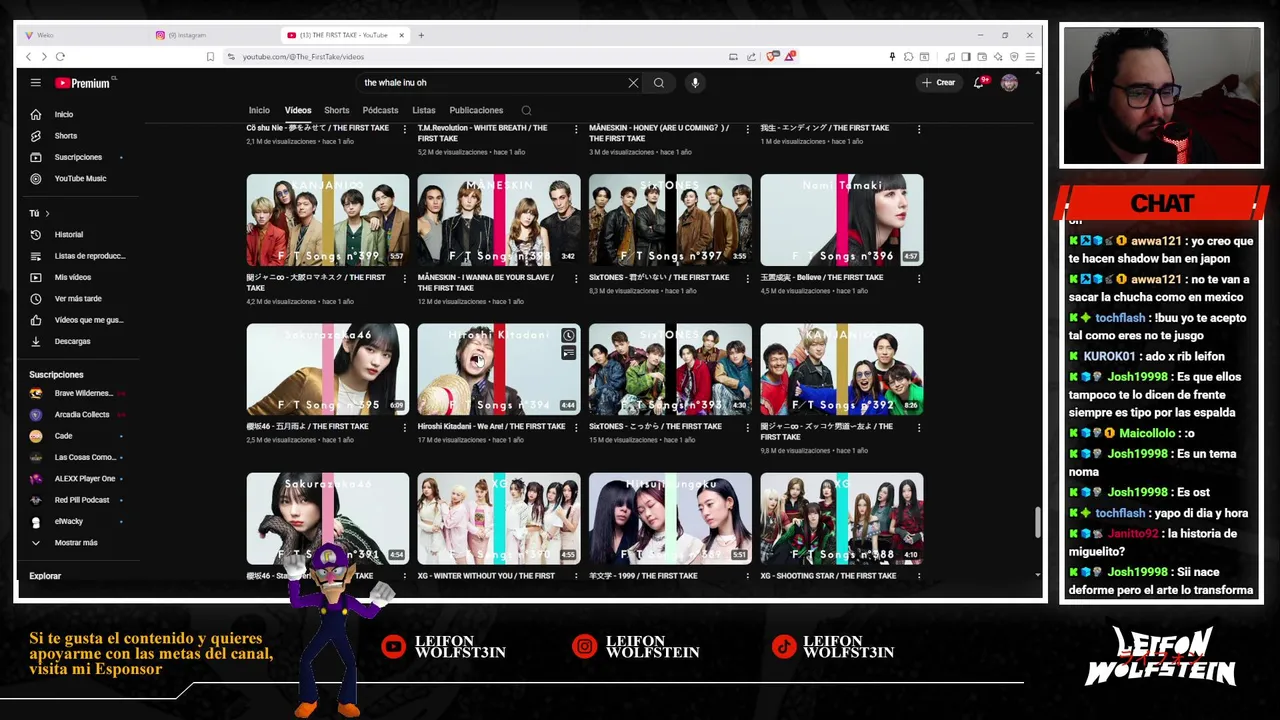Switch to the Weko browser tab

[80, 35]
